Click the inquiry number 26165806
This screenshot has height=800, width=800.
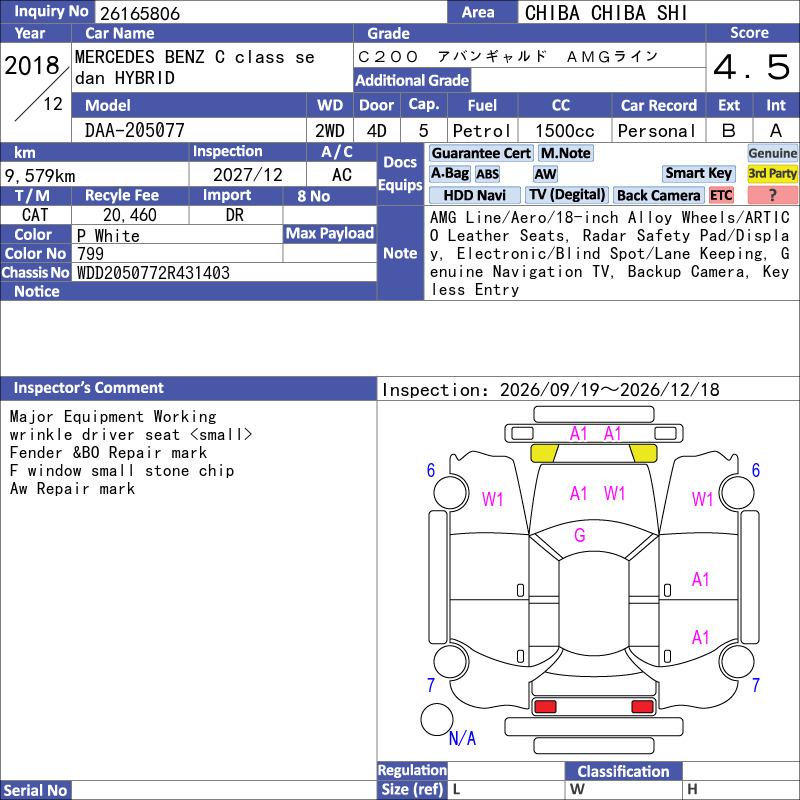click(140, 13)
